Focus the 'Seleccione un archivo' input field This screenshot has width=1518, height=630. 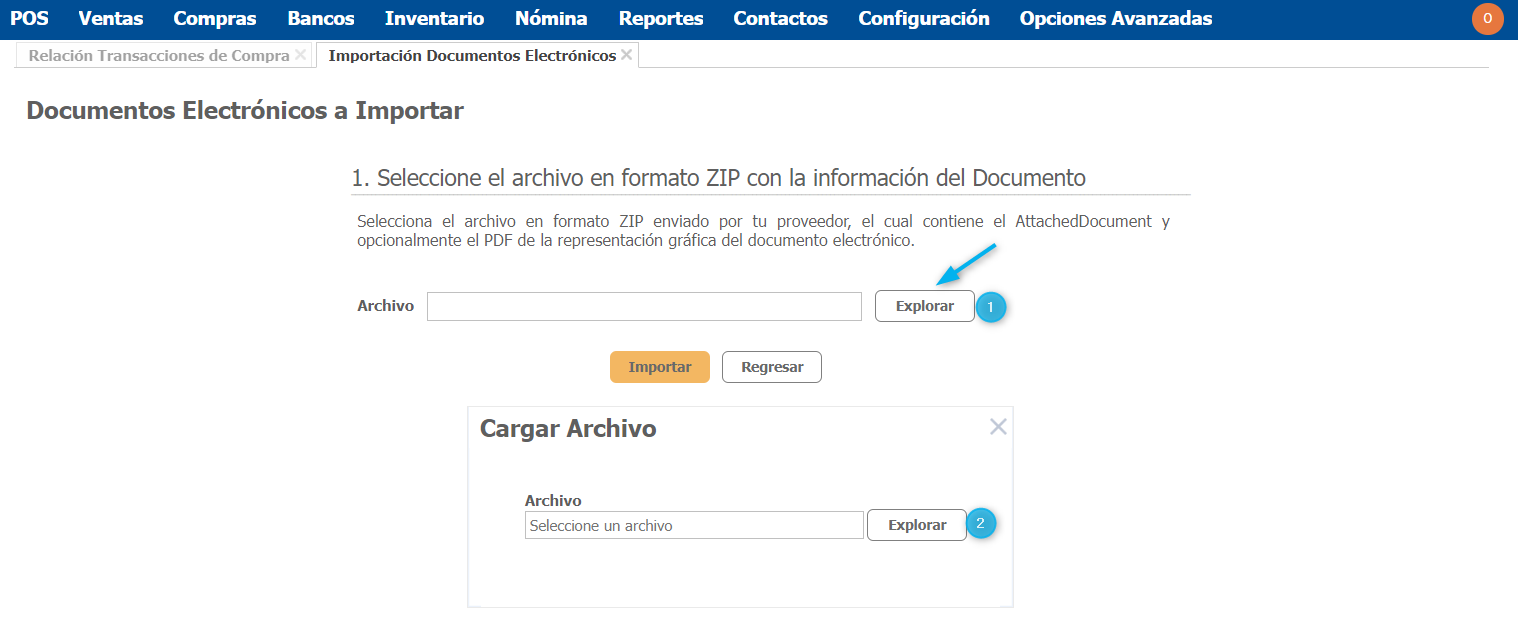(x=693, y=525)
